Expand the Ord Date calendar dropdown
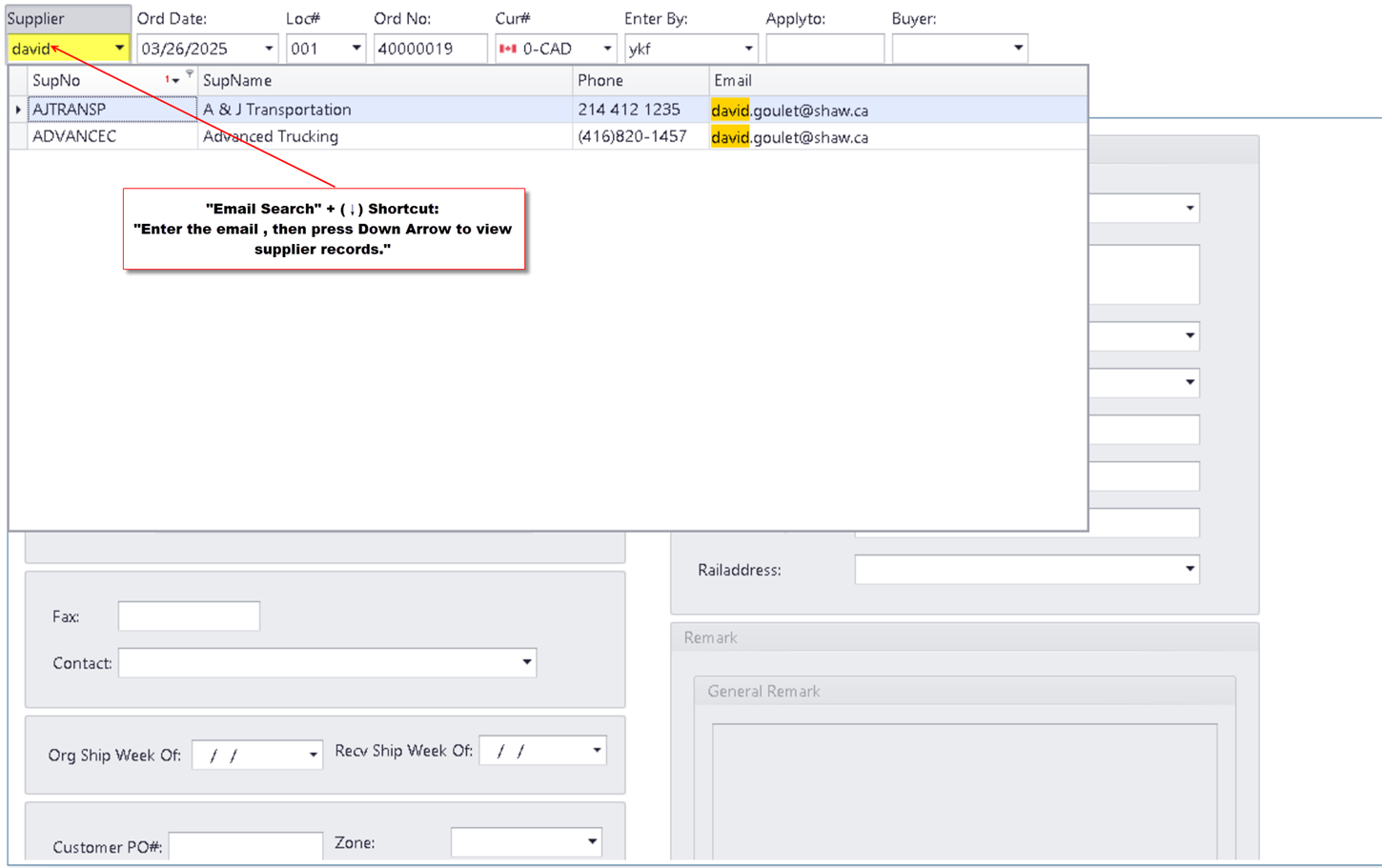 pyautogui.click(x=268, y=48)
